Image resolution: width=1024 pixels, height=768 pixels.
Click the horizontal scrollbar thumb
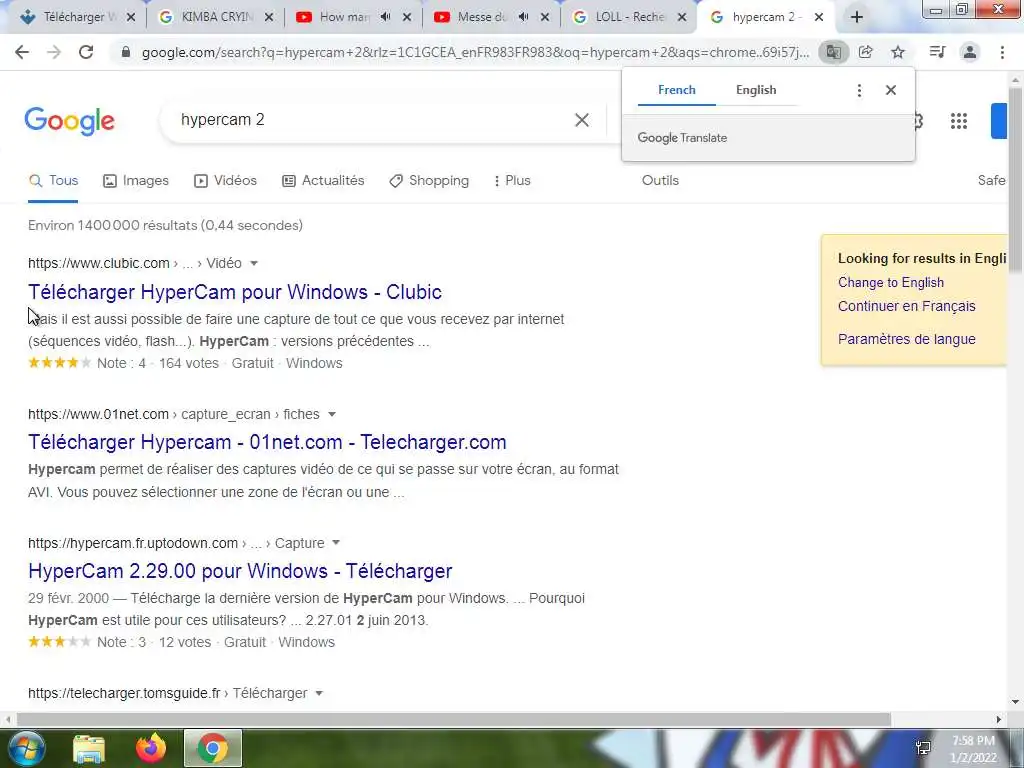(454, 720)
